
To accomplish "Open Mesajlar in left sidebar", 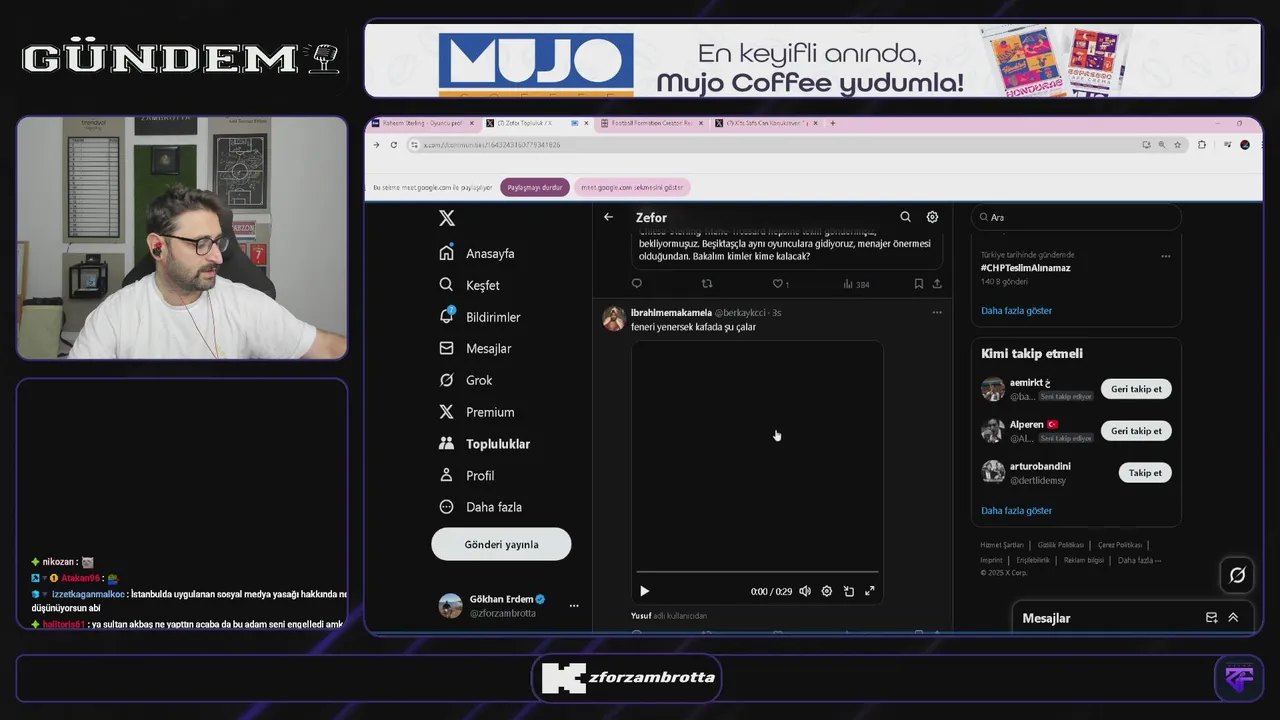I will (x=475, y=348).
